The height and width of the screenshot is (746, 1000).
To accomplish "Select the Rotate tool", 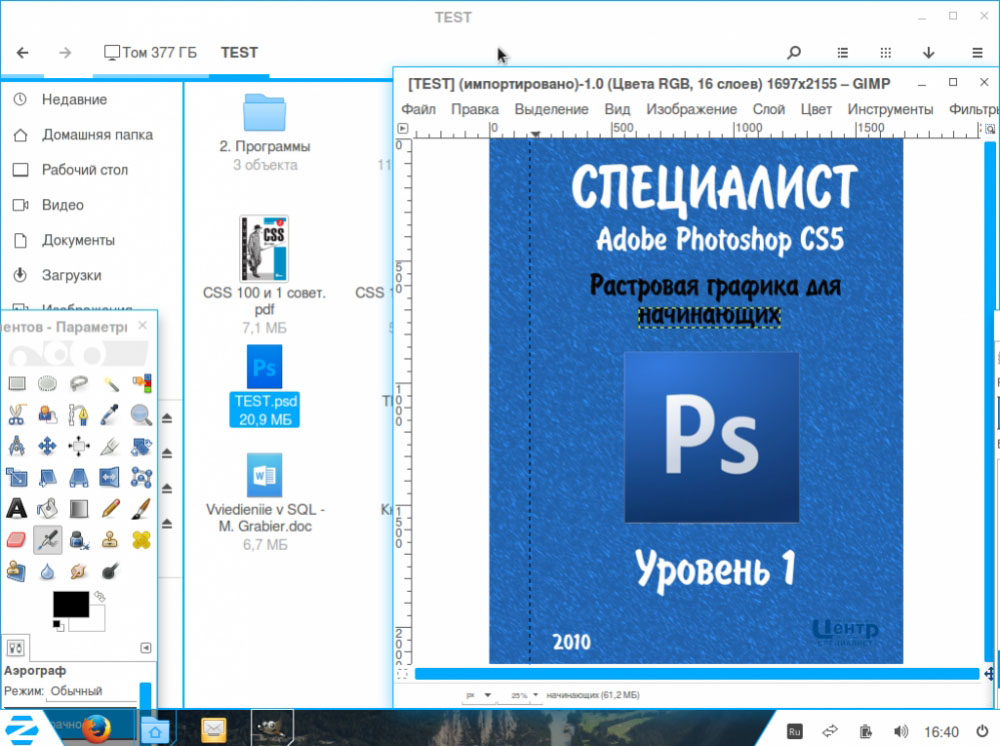I will click(142, 446).
